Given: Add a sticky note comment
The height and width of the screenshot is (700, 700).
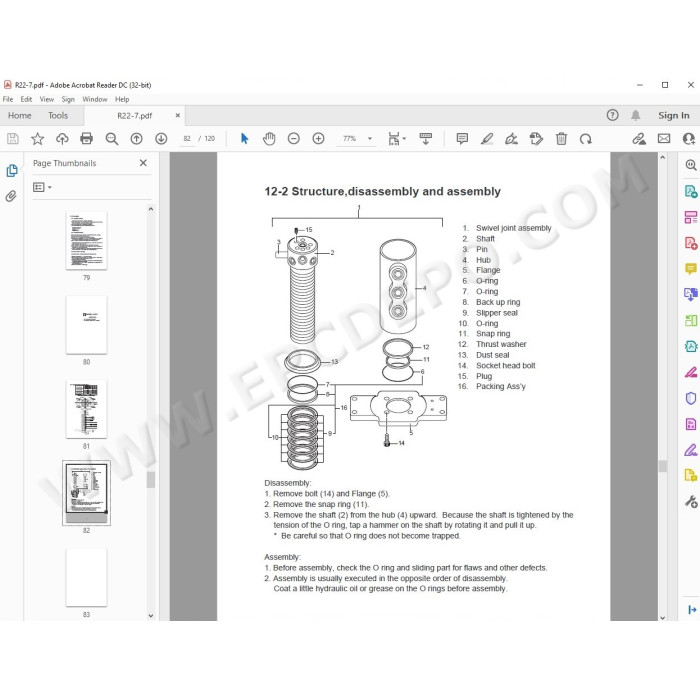Looking at the screenshot, I should 462,139.
